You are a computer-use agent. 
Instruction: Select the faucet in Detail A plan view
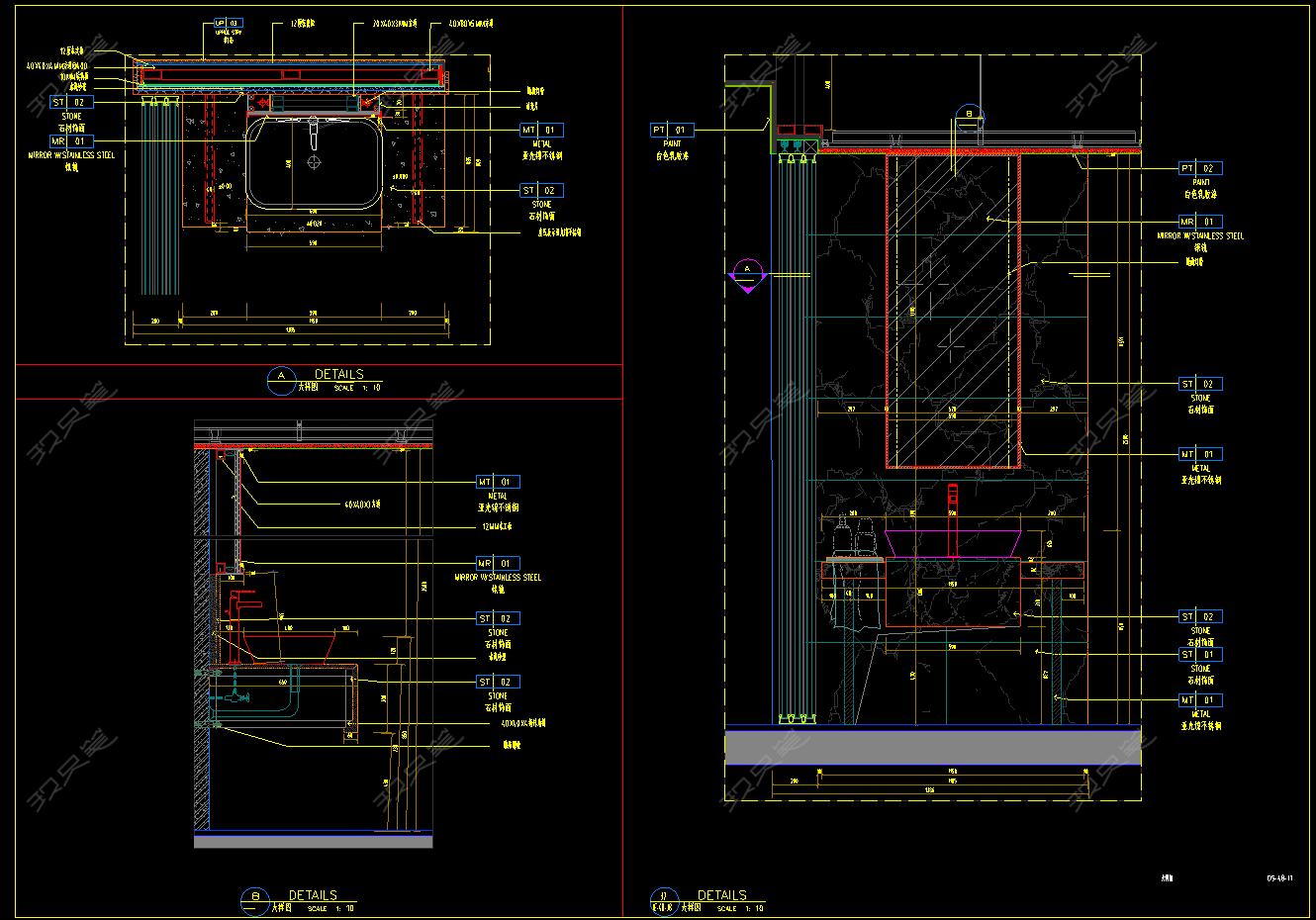coord(314,129)
